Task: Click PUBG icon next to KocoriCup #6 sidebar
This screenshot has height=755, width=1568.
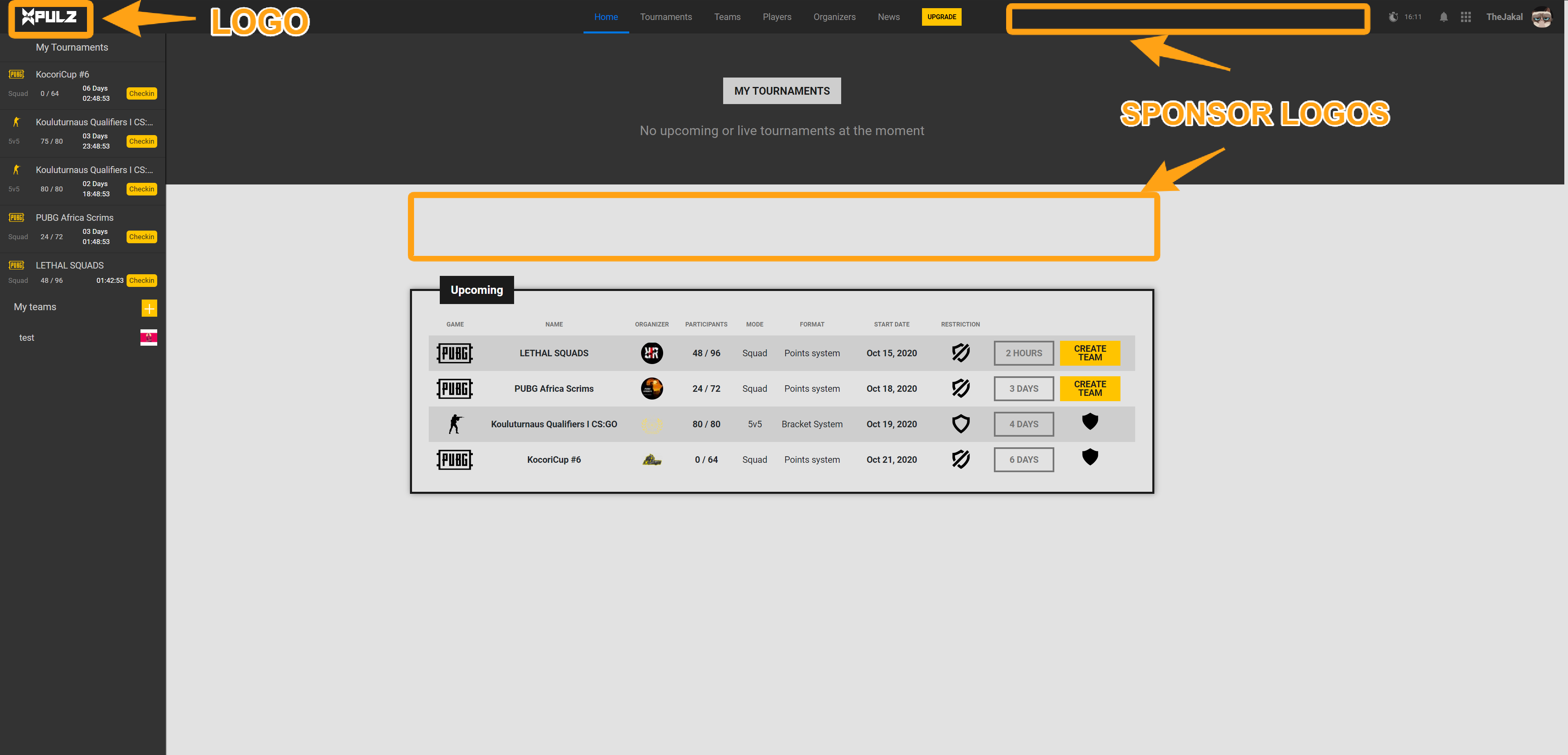Action: 16,74
